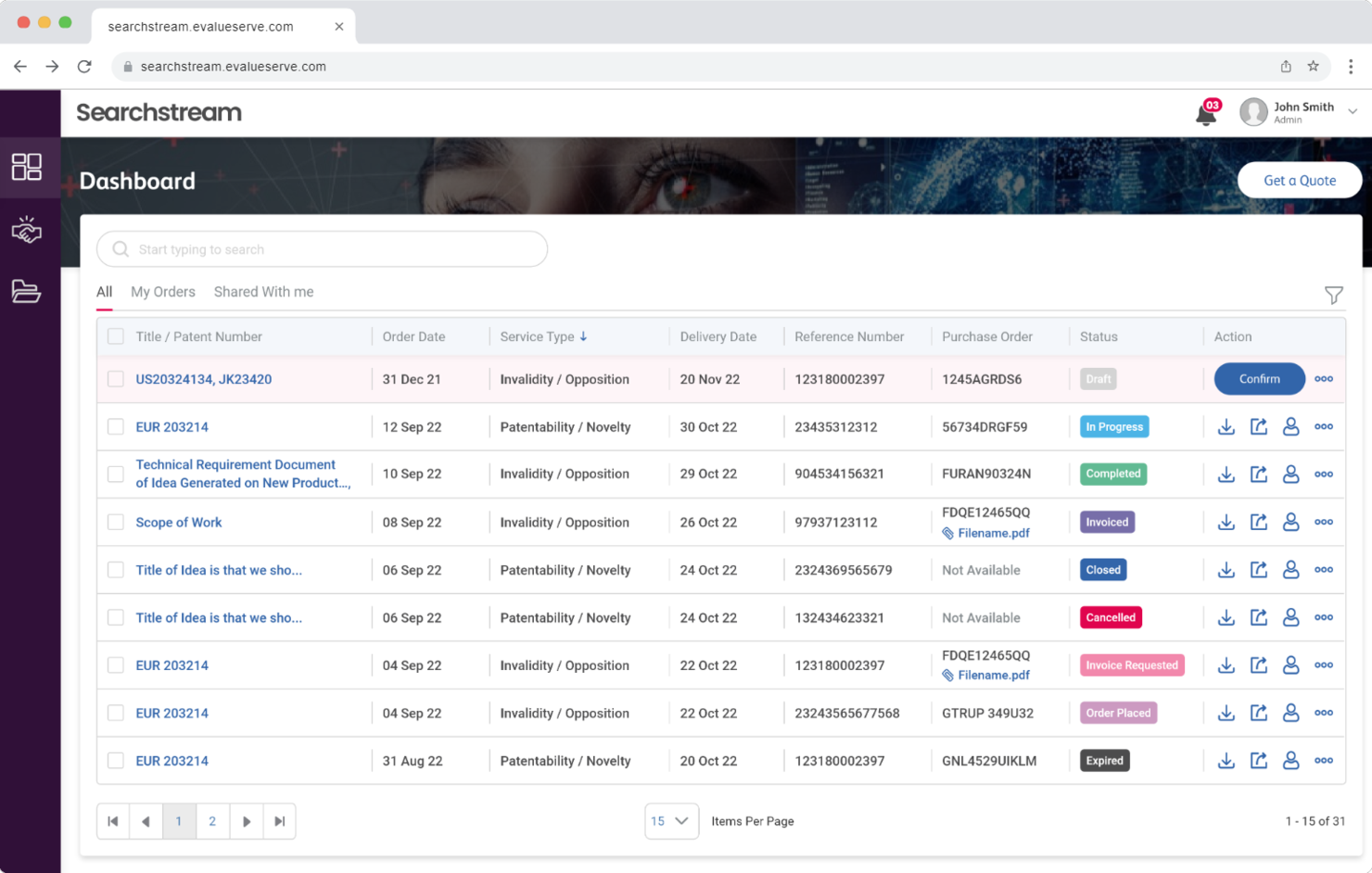Download the Completed Technical Requirement Document order
Viewport: 1372px width, 873px height.
click(x=1226, y=474)
